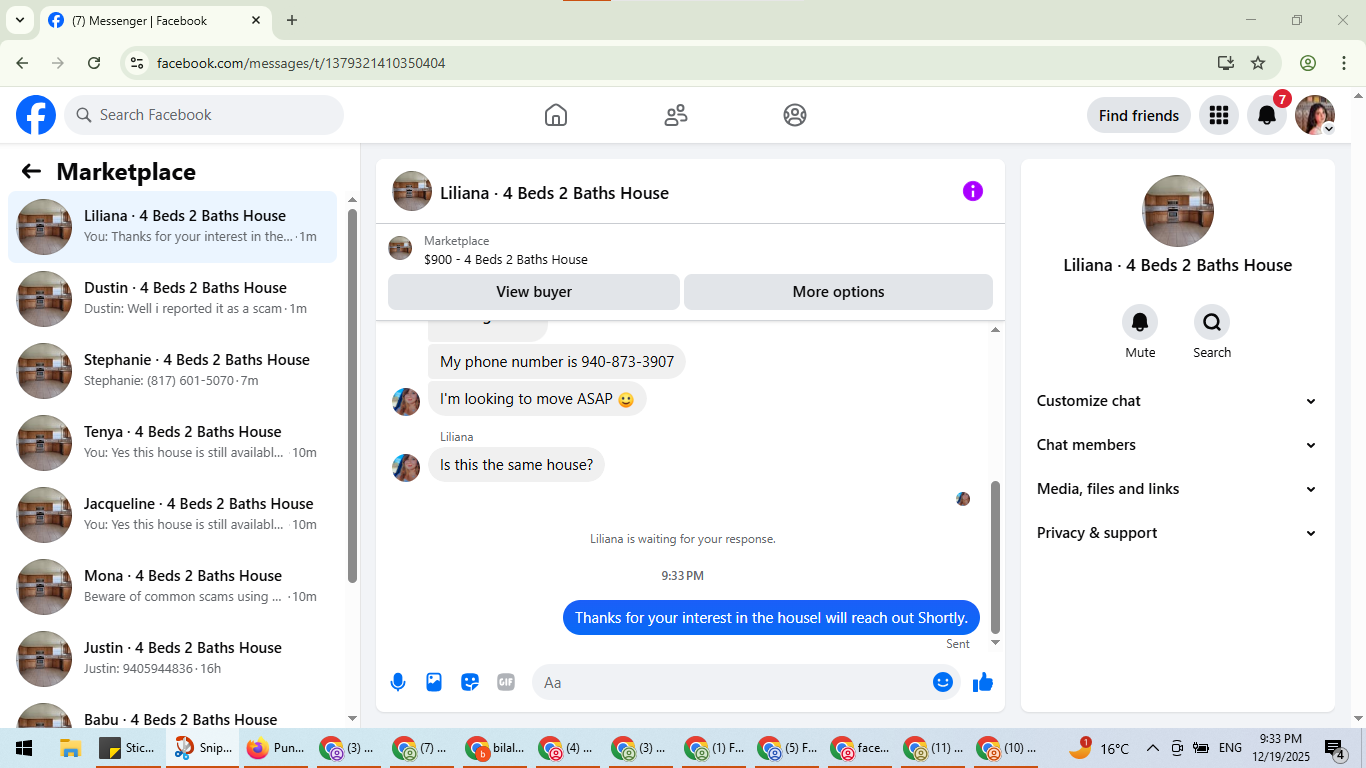
Task: Open Tenya's 4 Beds 2 Baths House chat
Action: coord(173,443)
